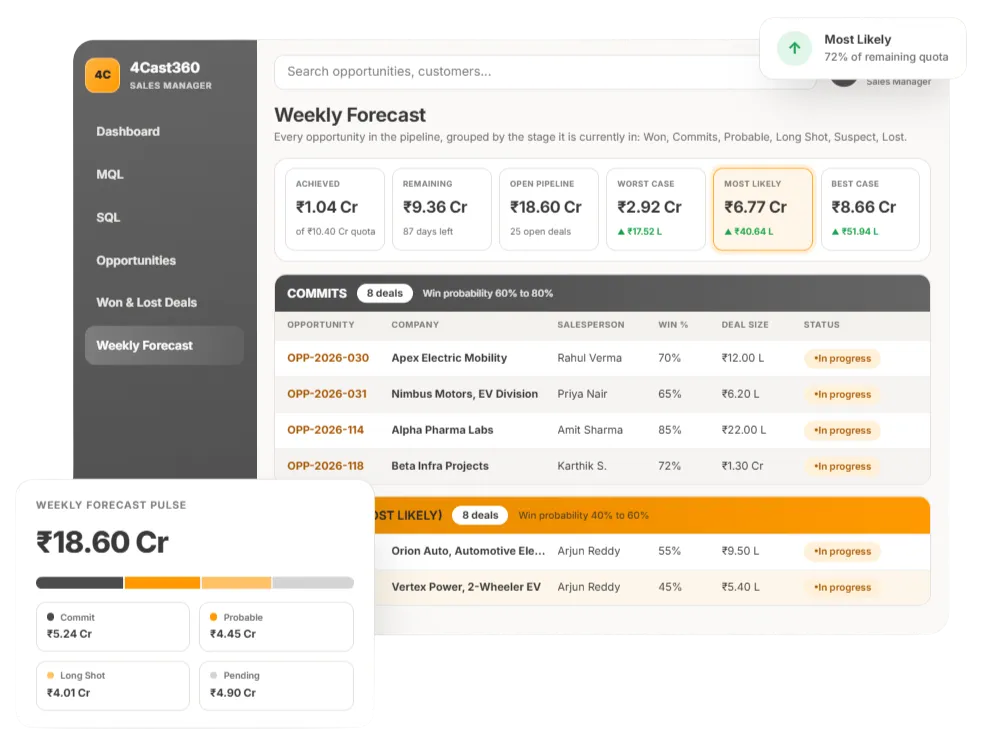Open opportunity OPP-2026-114

pyautogui.click(x=325, y=430)
